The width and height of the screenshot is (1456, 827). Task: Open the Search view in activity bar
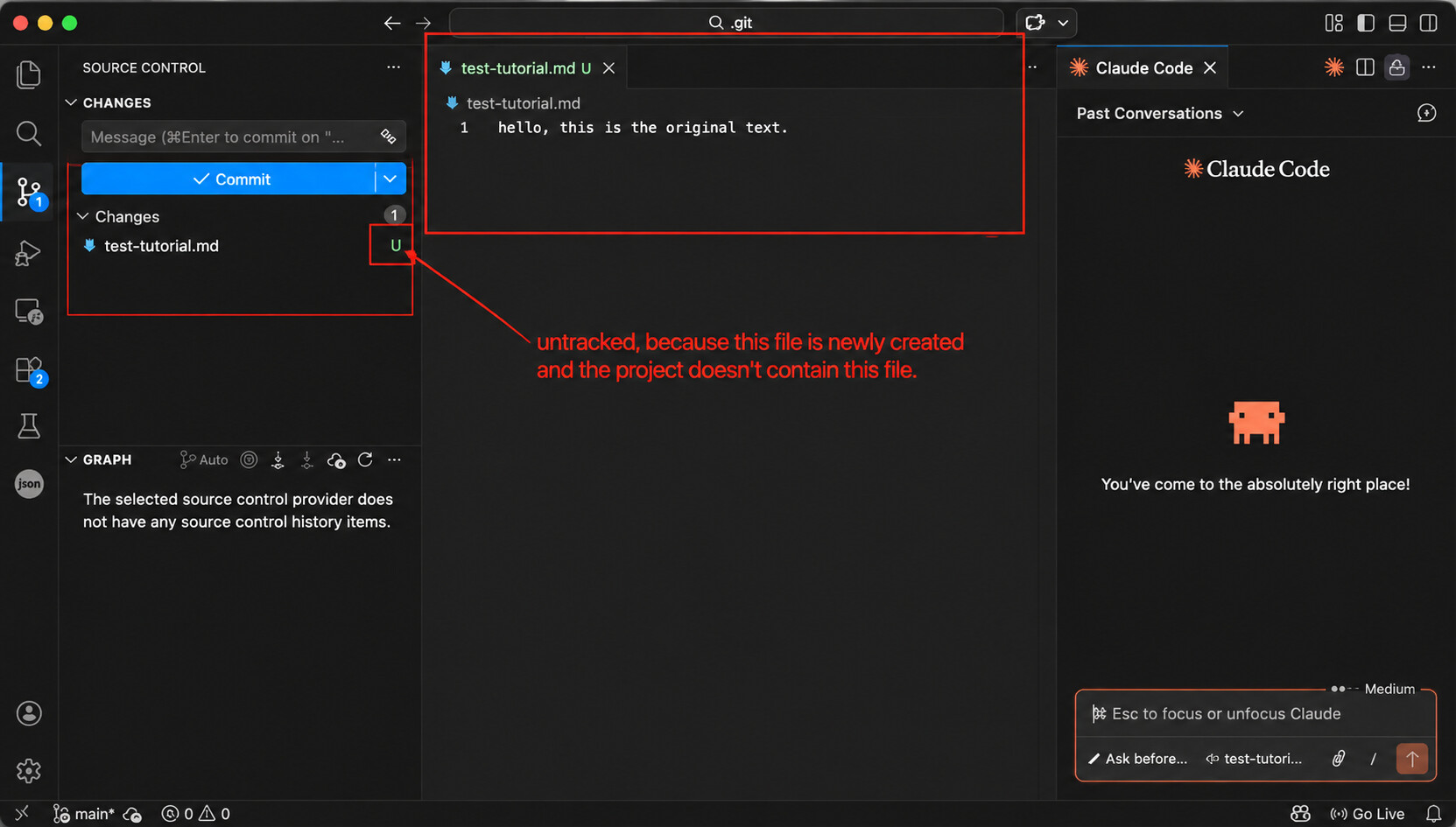pos(29,133)
